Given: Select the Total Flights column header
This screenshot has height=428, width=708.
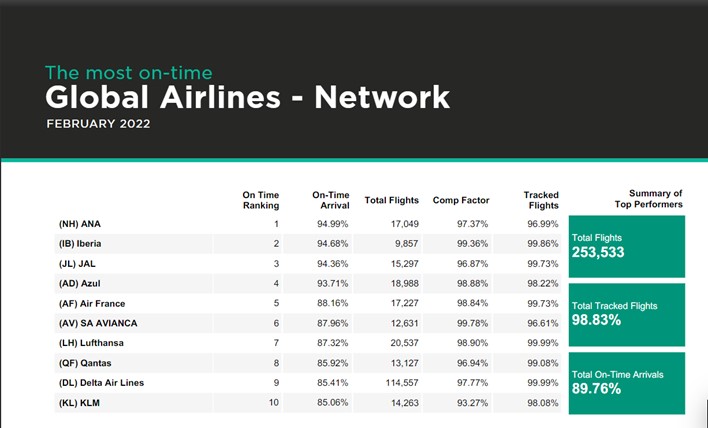Looking at the screenshot, I should [x=391, y=200].
